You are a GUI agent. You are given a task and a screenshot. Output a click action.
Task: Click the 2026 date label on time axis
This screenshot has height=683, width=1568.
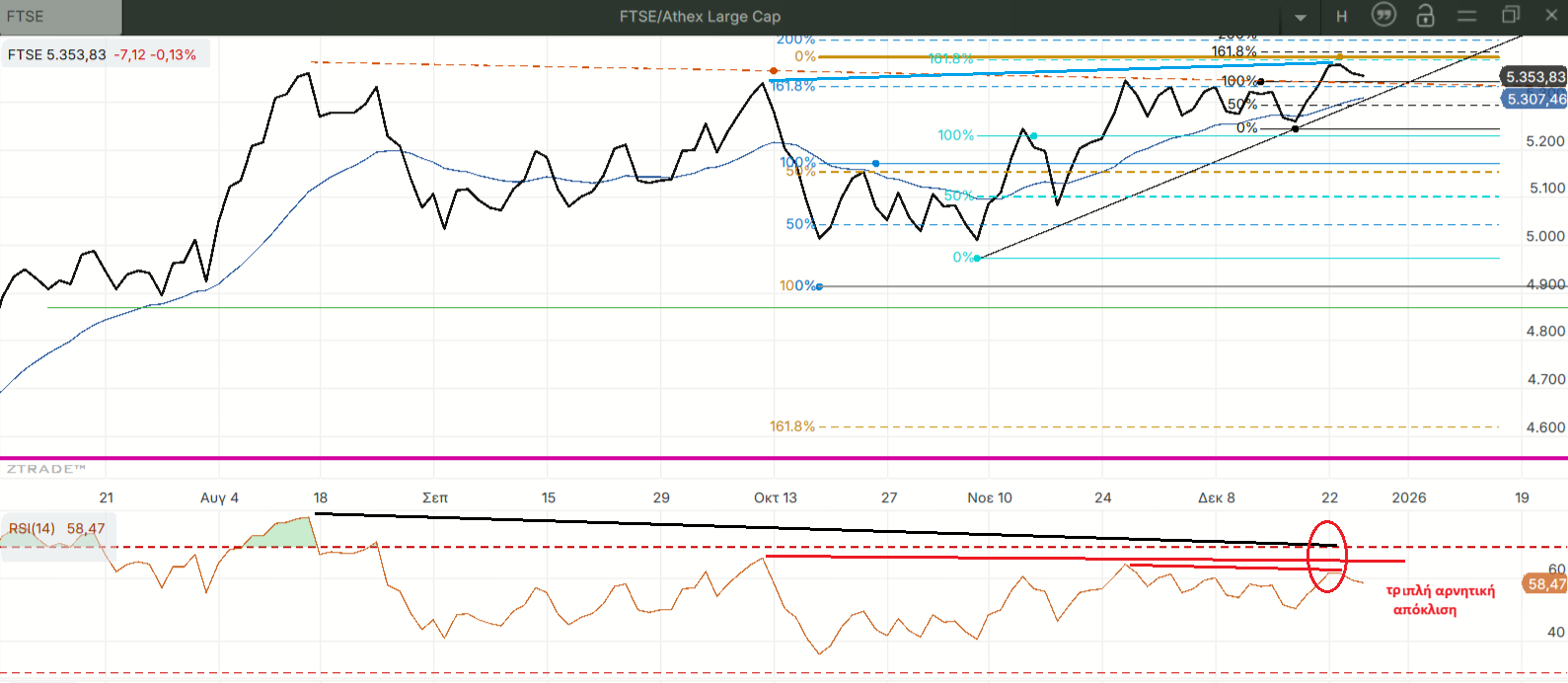[1408, 497]
